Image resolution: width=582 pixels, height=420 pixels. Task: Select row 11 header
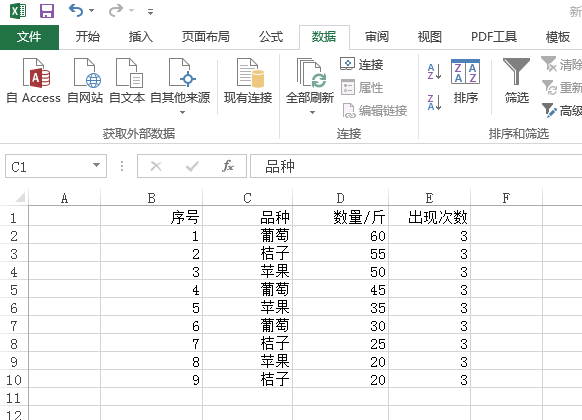click(14, 398)
